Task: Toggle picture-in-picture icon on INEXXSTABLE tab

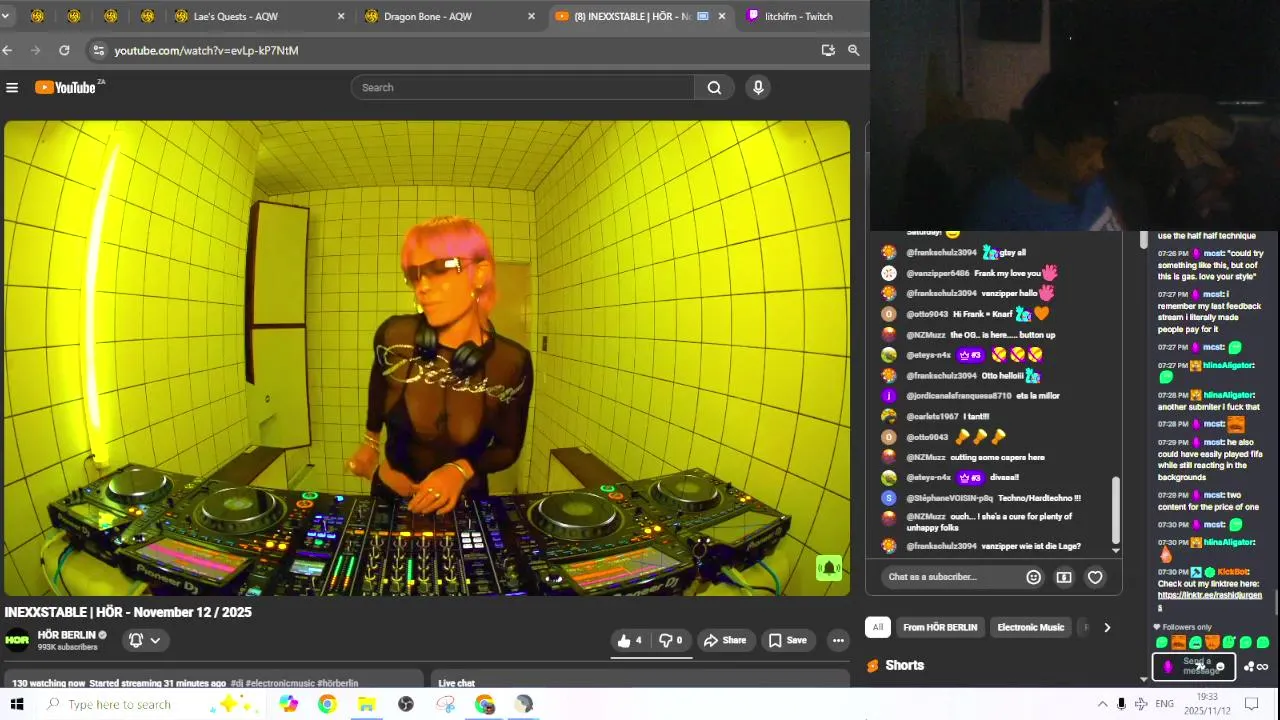Action: click(703, 16)
